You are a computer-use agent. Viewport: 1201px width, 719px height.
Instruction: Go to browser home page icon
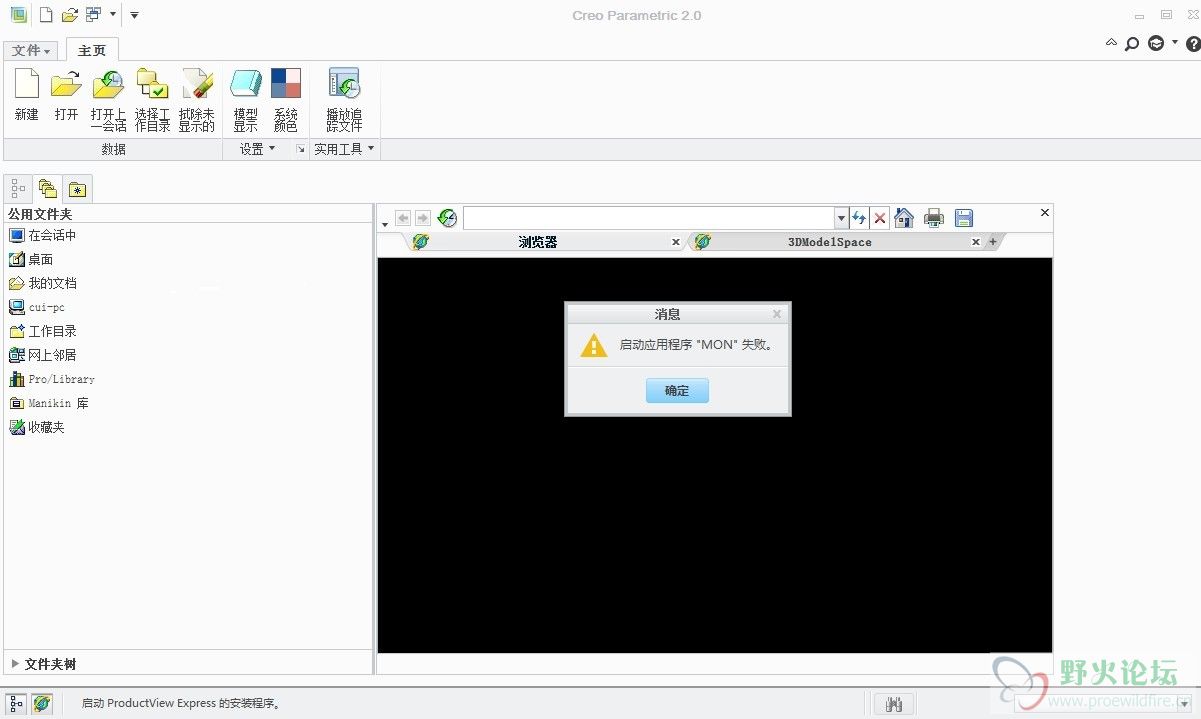(904, 218)
